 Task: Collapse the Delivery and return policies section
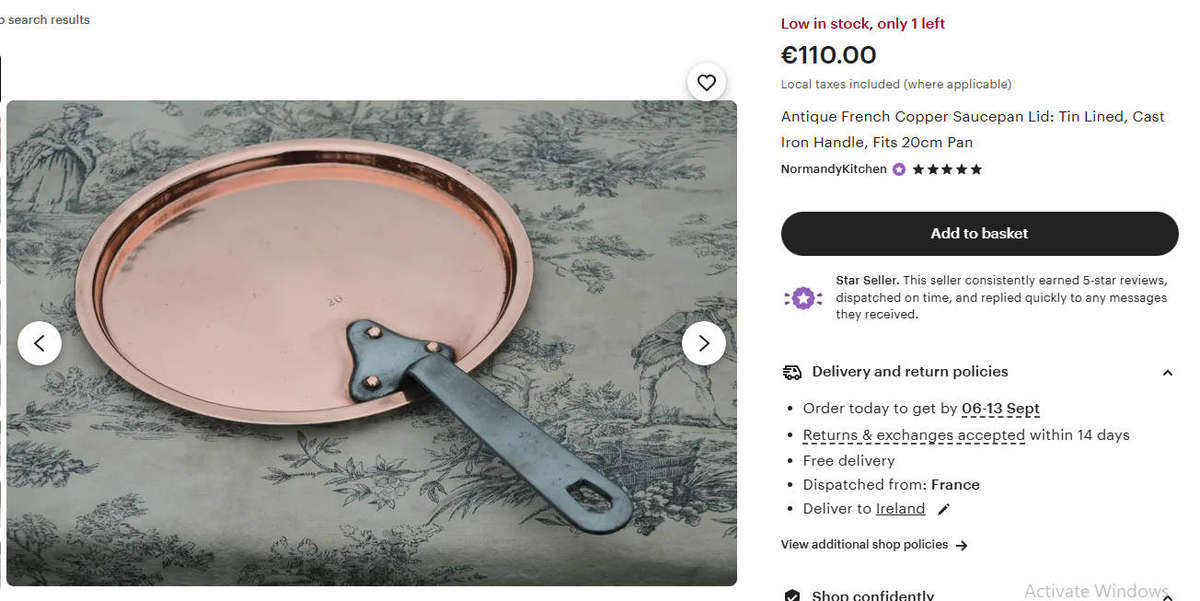coord(1167,372)
